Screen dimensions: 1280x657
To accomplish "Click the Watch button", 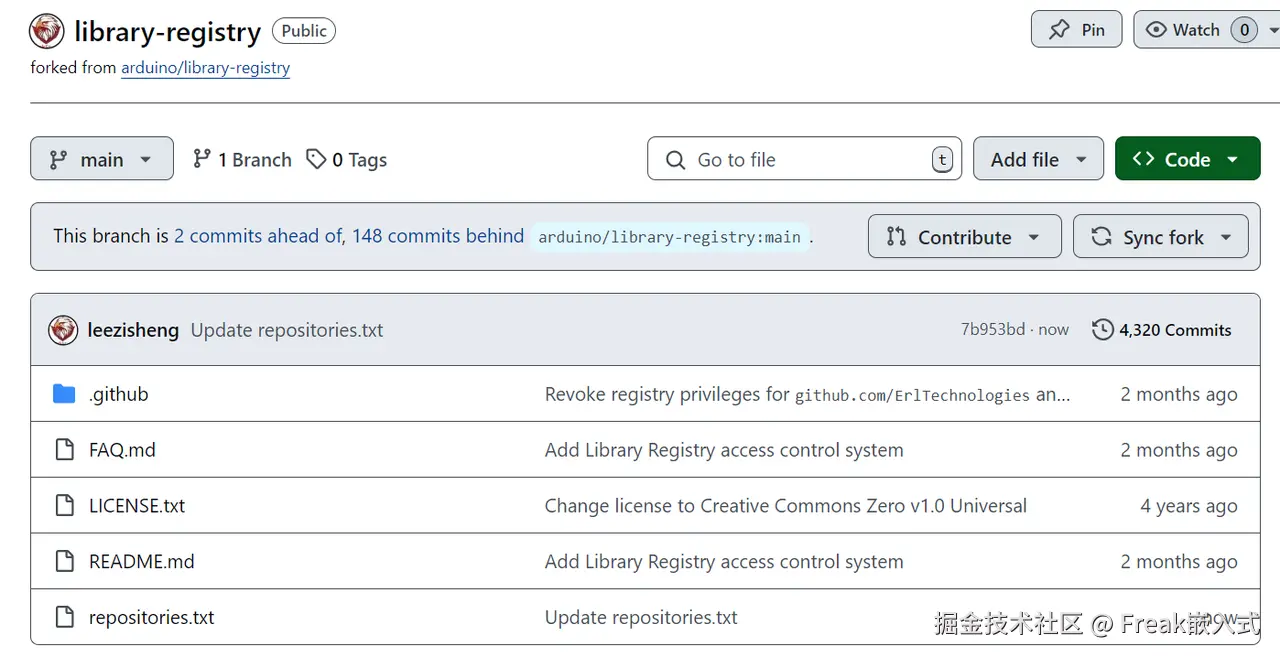I will tap(1184, 30).
